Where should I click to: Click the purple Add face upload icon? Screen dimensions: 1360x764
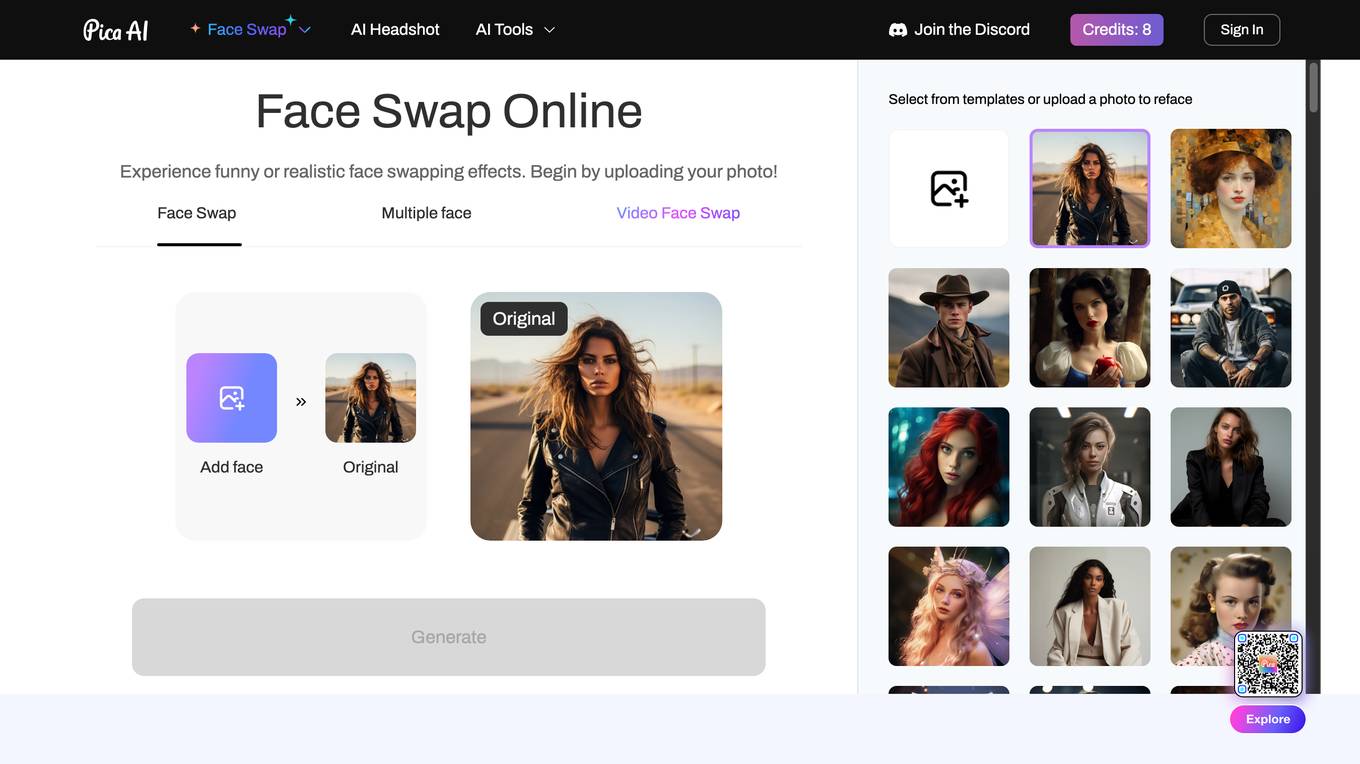pyautogui.click(x=231, y=398)
